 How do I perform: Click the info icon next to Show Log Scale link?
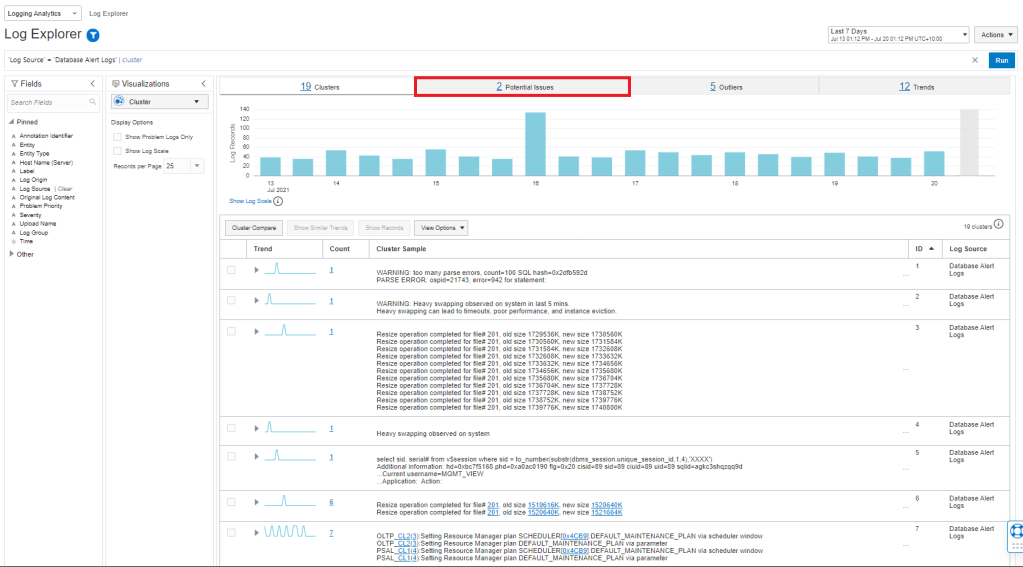click(x=278, y=201)
